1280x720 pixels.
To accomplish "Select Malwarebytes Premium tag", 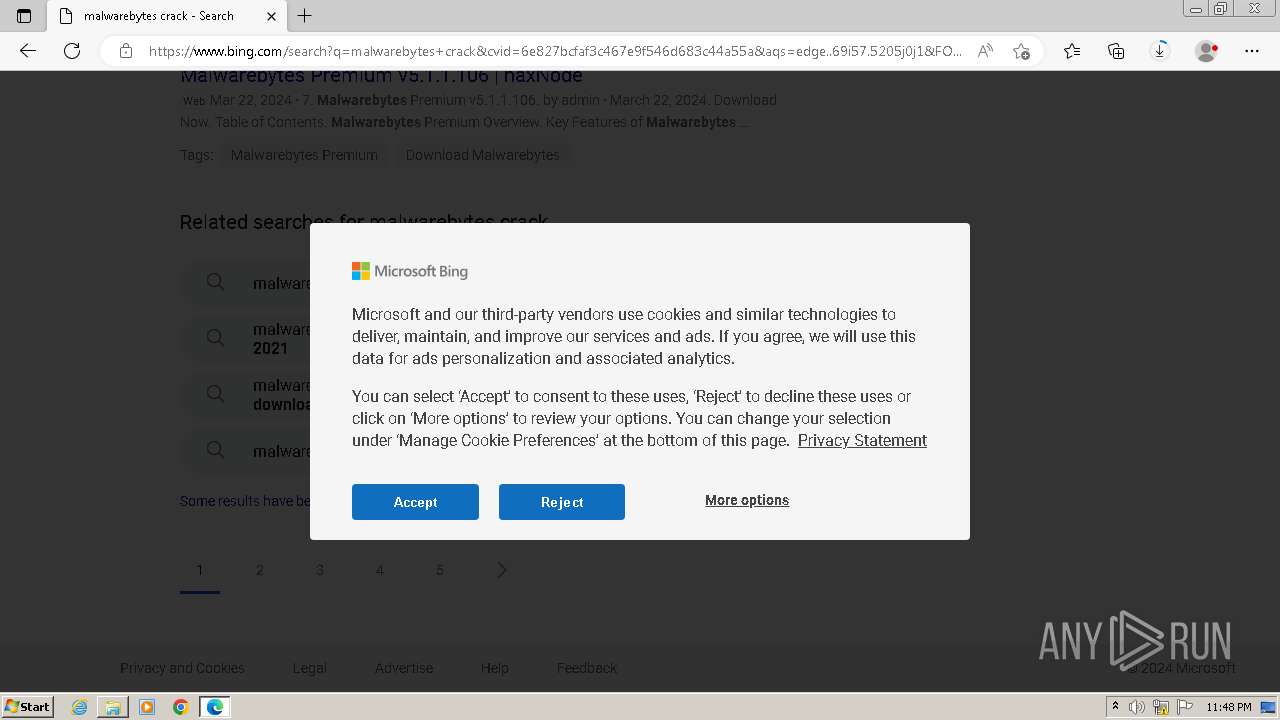I will point(304,155).
